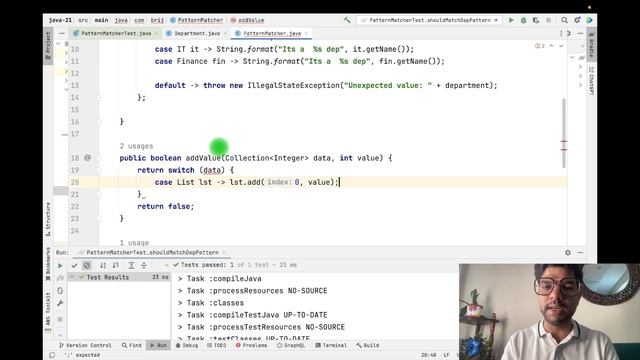Open the Project tool window

pos(48,46)
